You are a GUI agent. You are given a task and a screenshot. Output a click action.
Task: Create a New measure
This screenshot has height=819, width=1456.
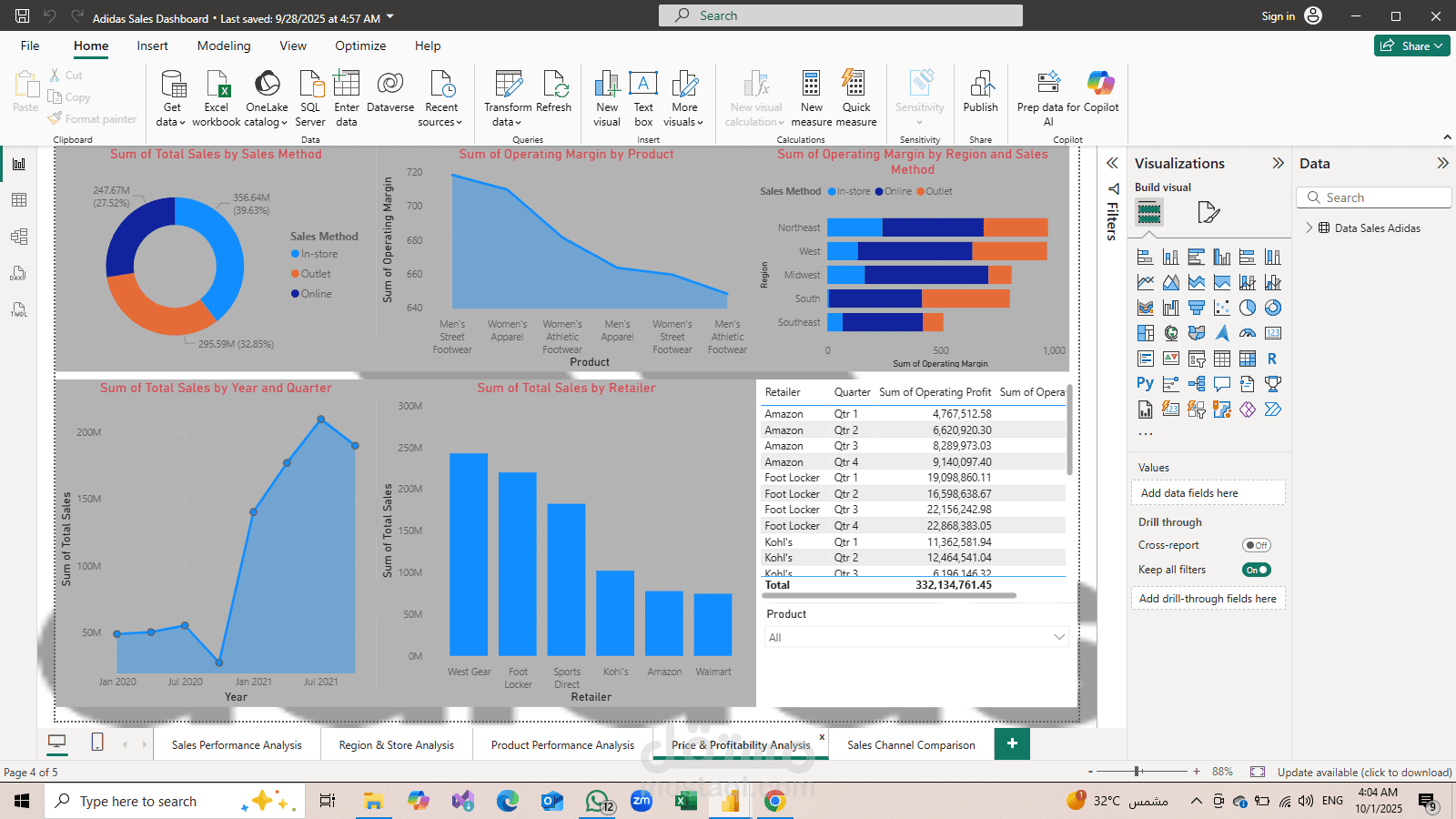811,86
